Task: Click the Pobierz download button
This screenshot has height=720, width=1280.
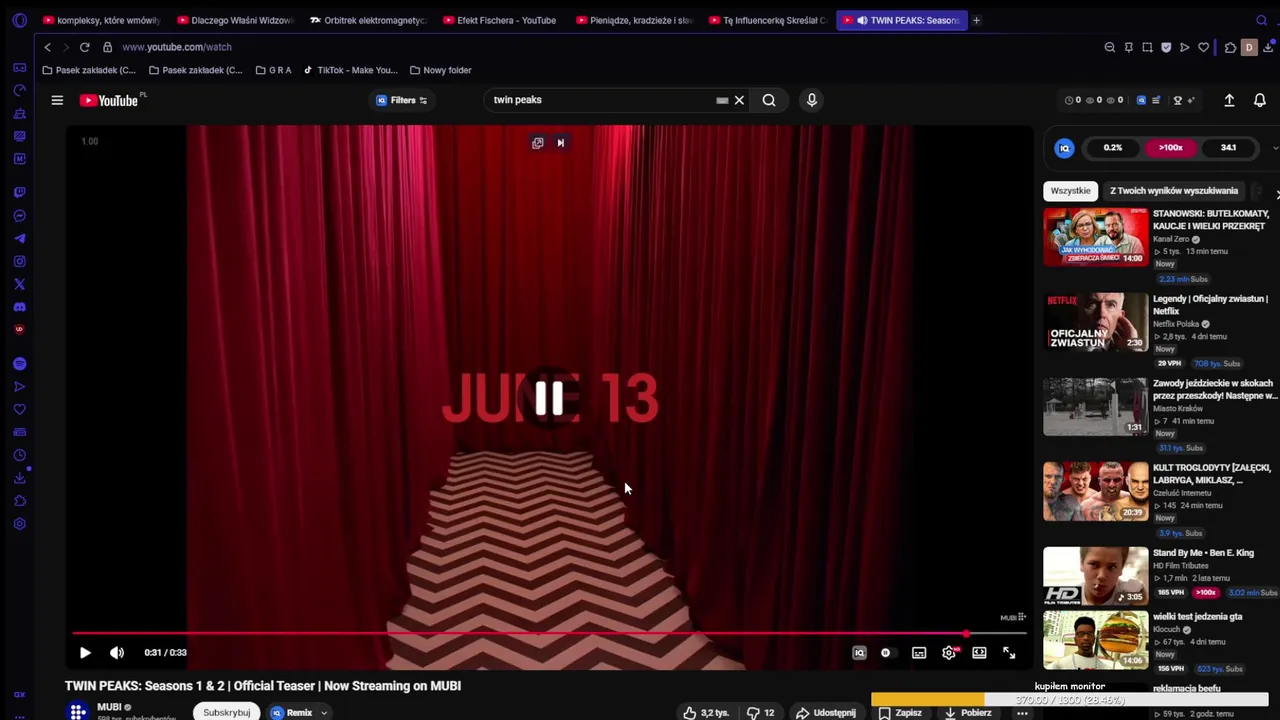Action: 968,713
